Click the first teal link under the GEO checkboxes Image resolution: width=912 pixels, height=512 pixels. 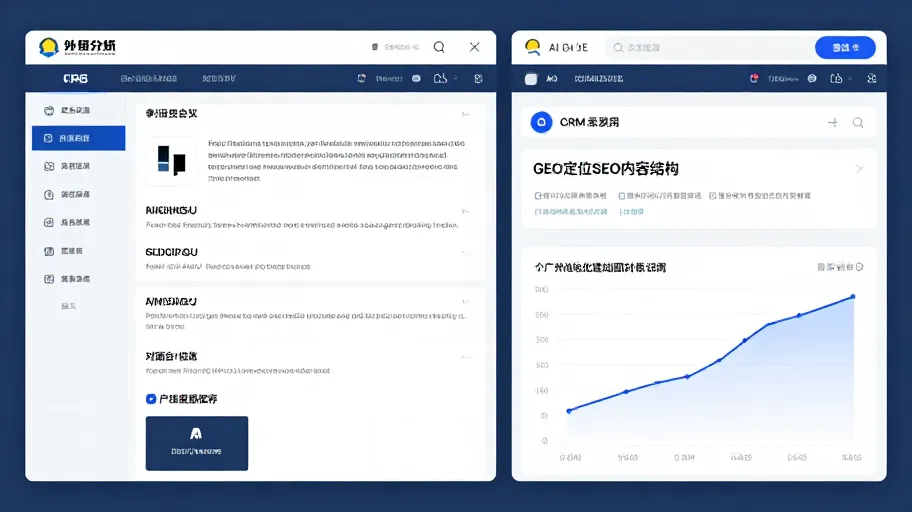tap(571, 212)
